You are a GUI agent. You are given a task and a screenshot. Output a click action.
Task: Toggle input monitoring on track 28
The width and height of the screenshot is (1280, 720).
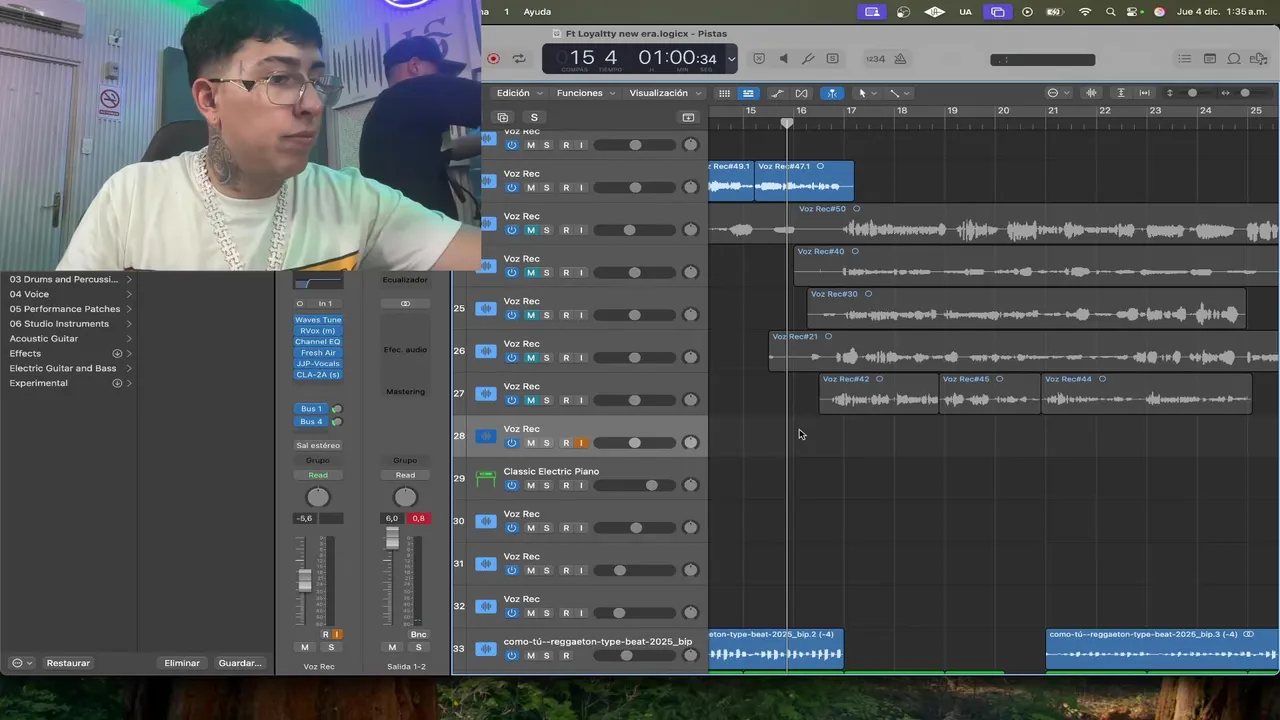(580, 443)
